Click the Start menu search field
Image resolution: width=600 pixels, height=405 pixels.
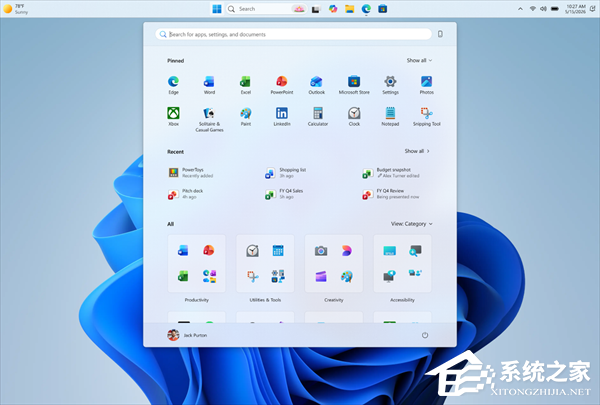[293, 34]
